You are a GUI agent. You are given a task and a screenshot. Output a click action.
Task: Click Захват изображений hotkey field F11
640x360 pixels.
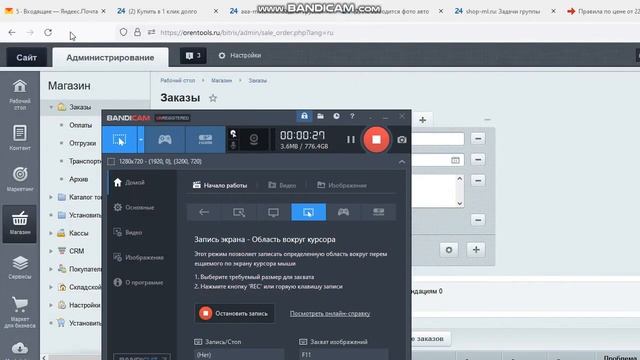344,354
